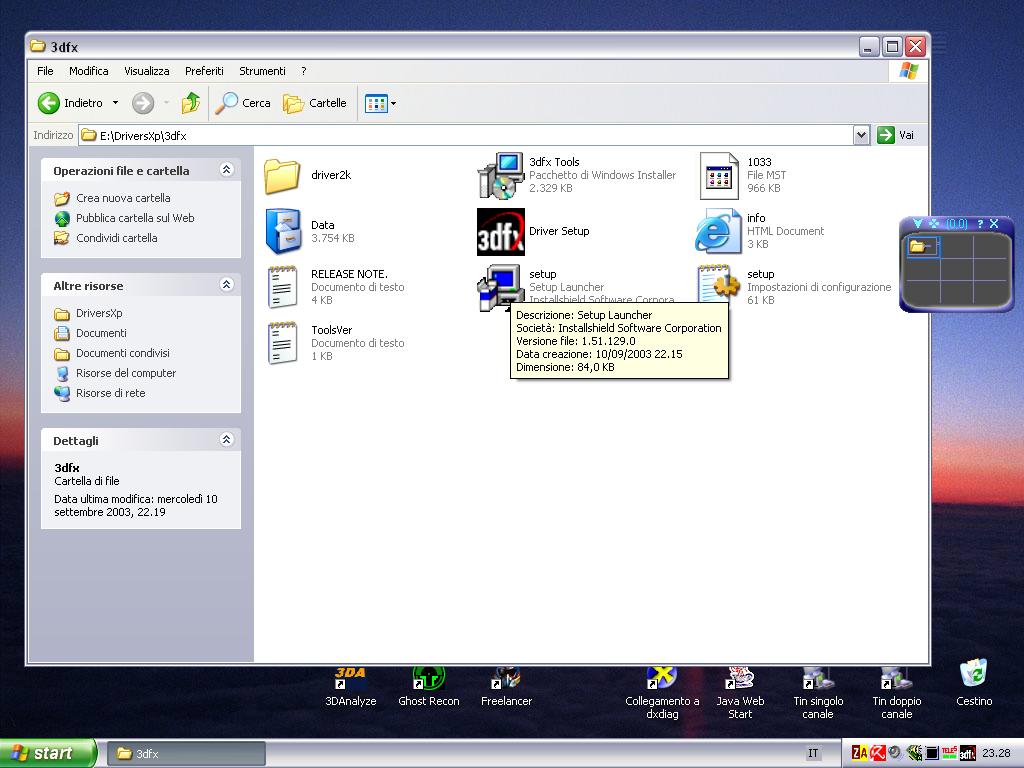
Task: Collapse the Operazioni file e cartella panel
Action: 226,170
